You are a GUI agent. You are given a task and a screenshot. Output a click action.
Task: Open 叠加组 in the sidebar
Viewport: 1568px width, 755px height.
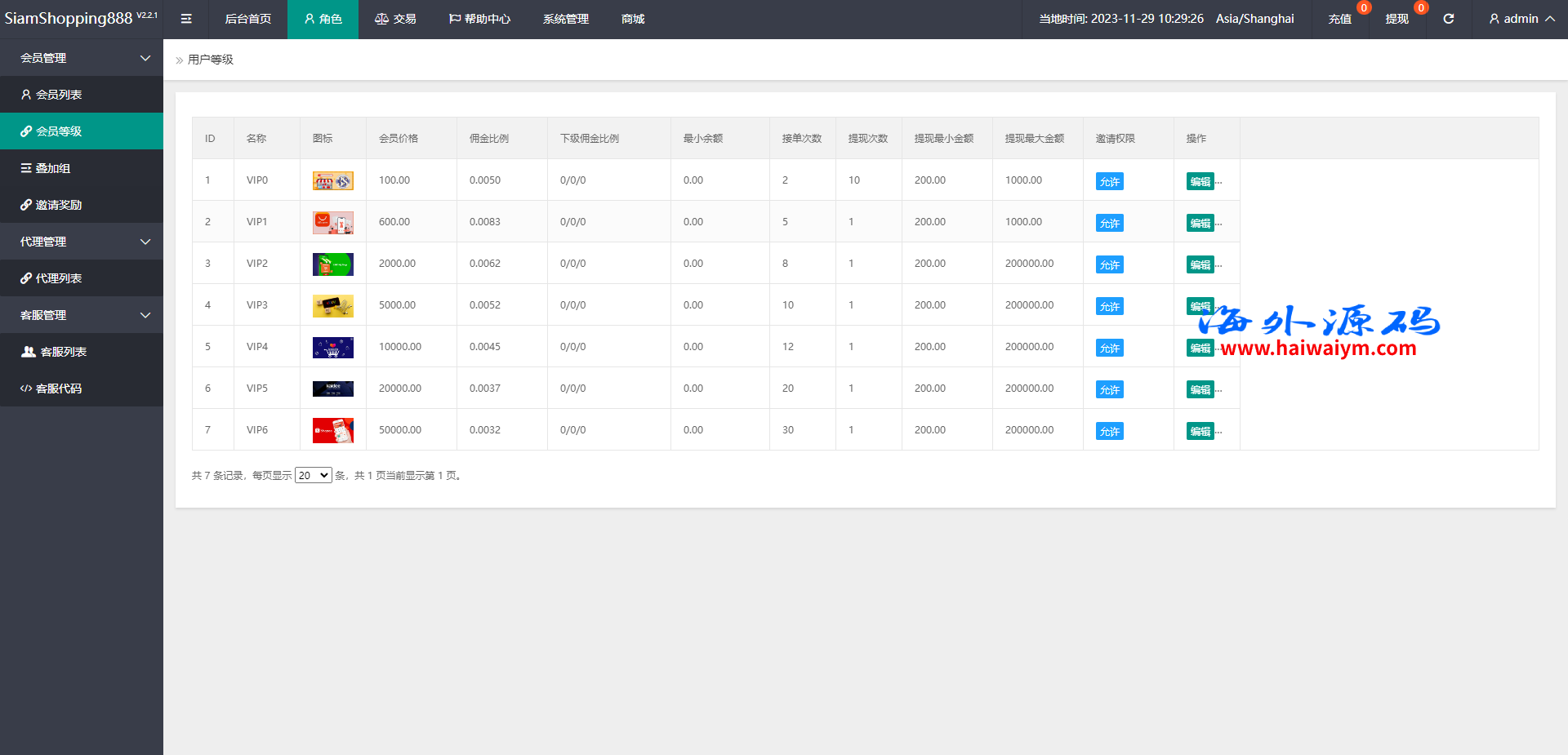coord(52,168)
